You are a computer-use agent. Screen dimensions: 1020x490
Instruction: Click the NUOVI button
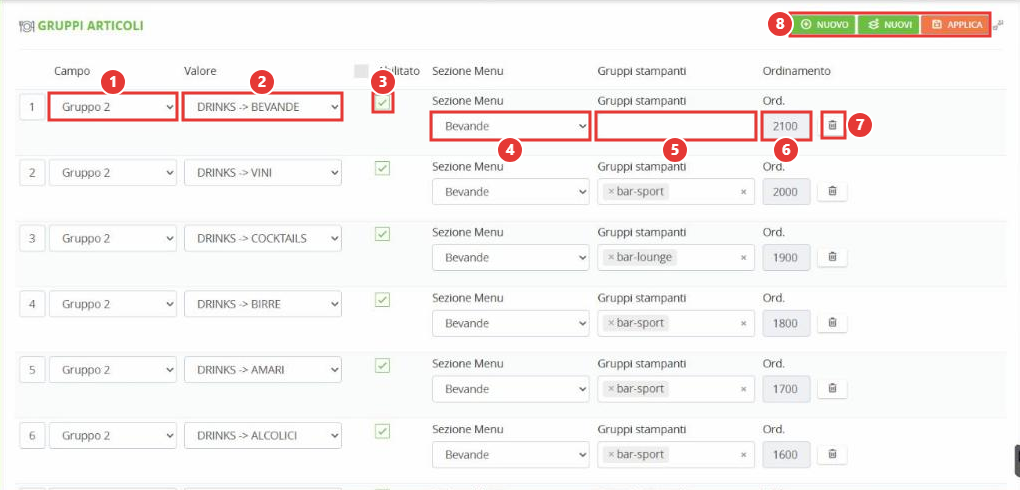889,25
